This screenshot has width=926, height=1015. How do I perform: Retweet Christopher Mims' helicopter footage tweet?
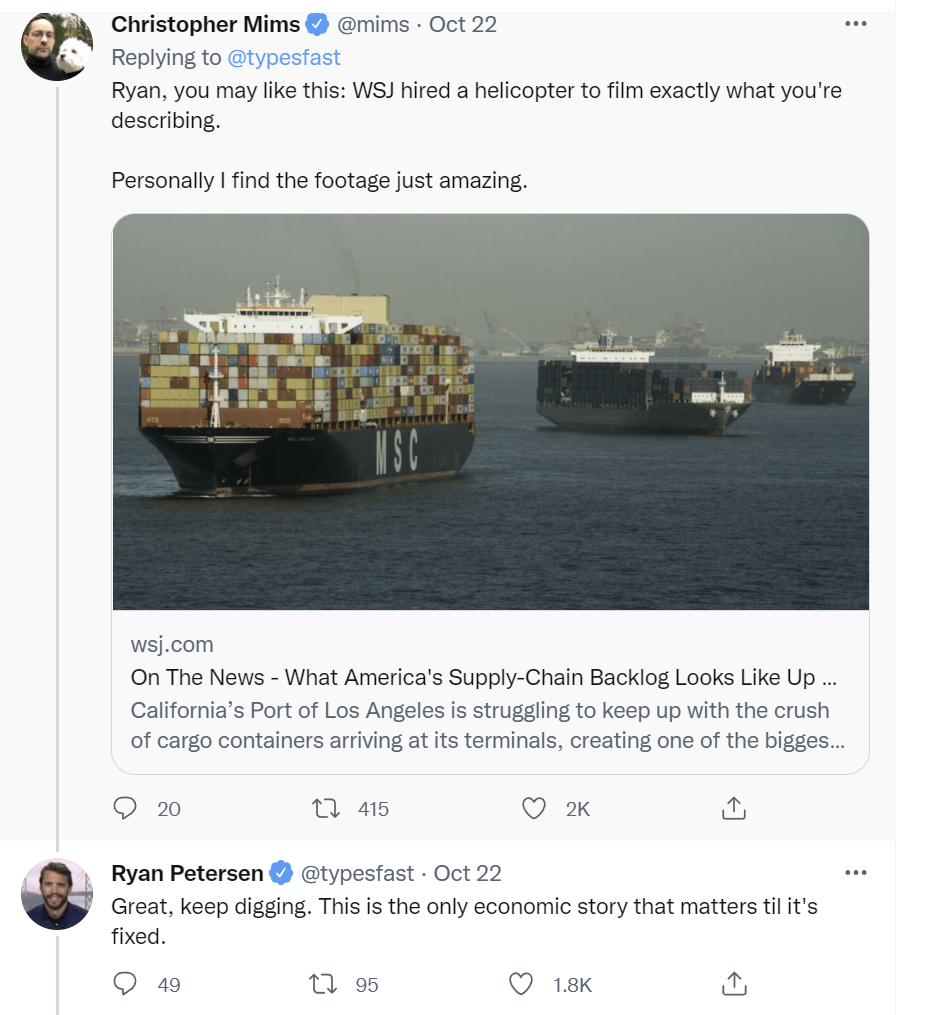pos(327,808)
